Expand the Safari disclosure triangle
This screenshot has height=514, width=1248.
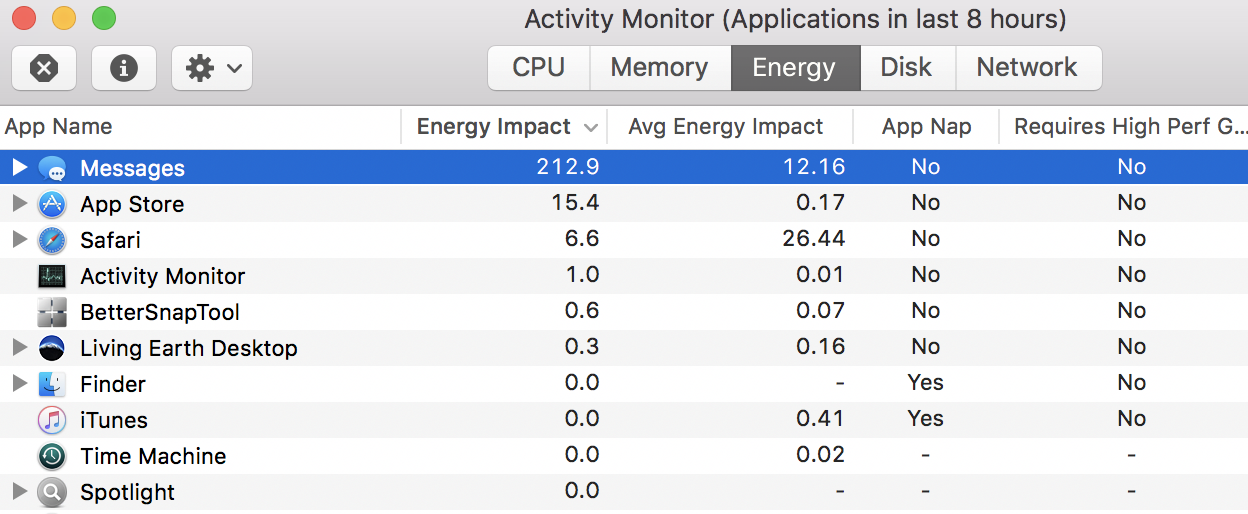pos(19,239)
